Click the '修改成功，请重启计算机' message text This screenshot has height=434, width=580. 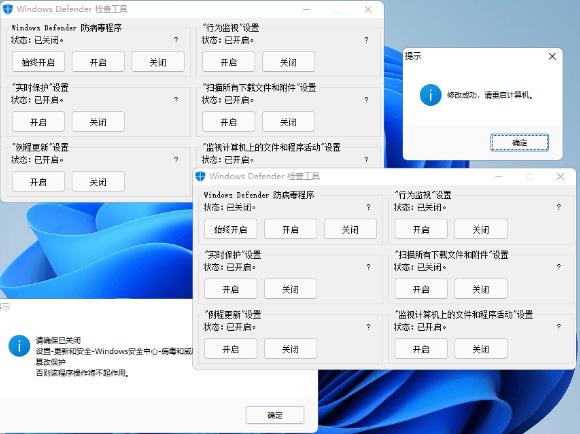click(490, 95)
